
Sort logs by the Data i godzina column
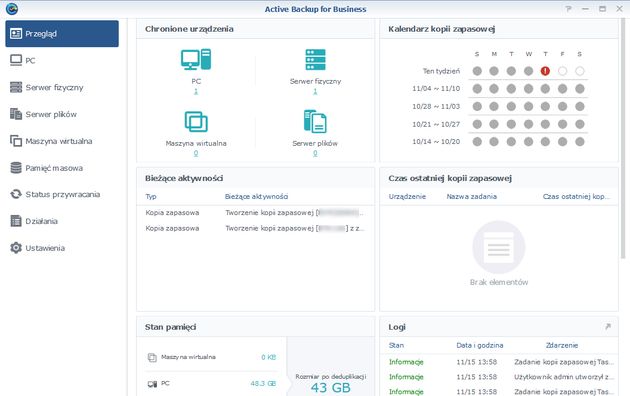coord(480,345)
